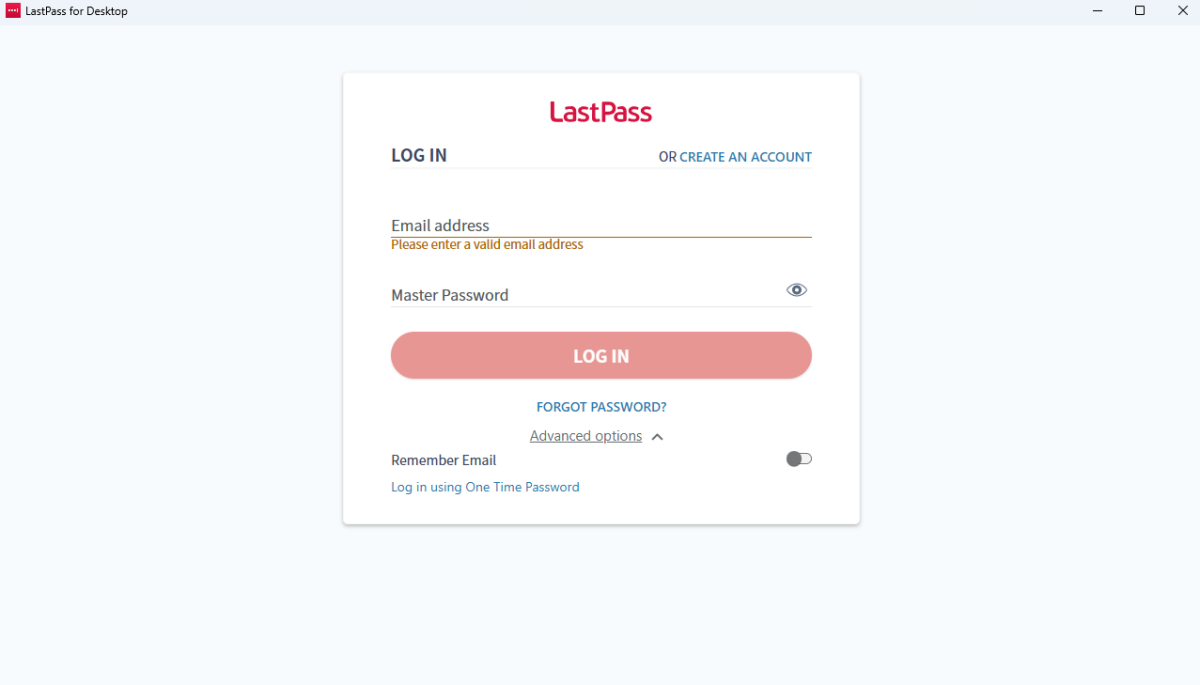Click the 'Please enter a valid email address' message

[487, 245]
